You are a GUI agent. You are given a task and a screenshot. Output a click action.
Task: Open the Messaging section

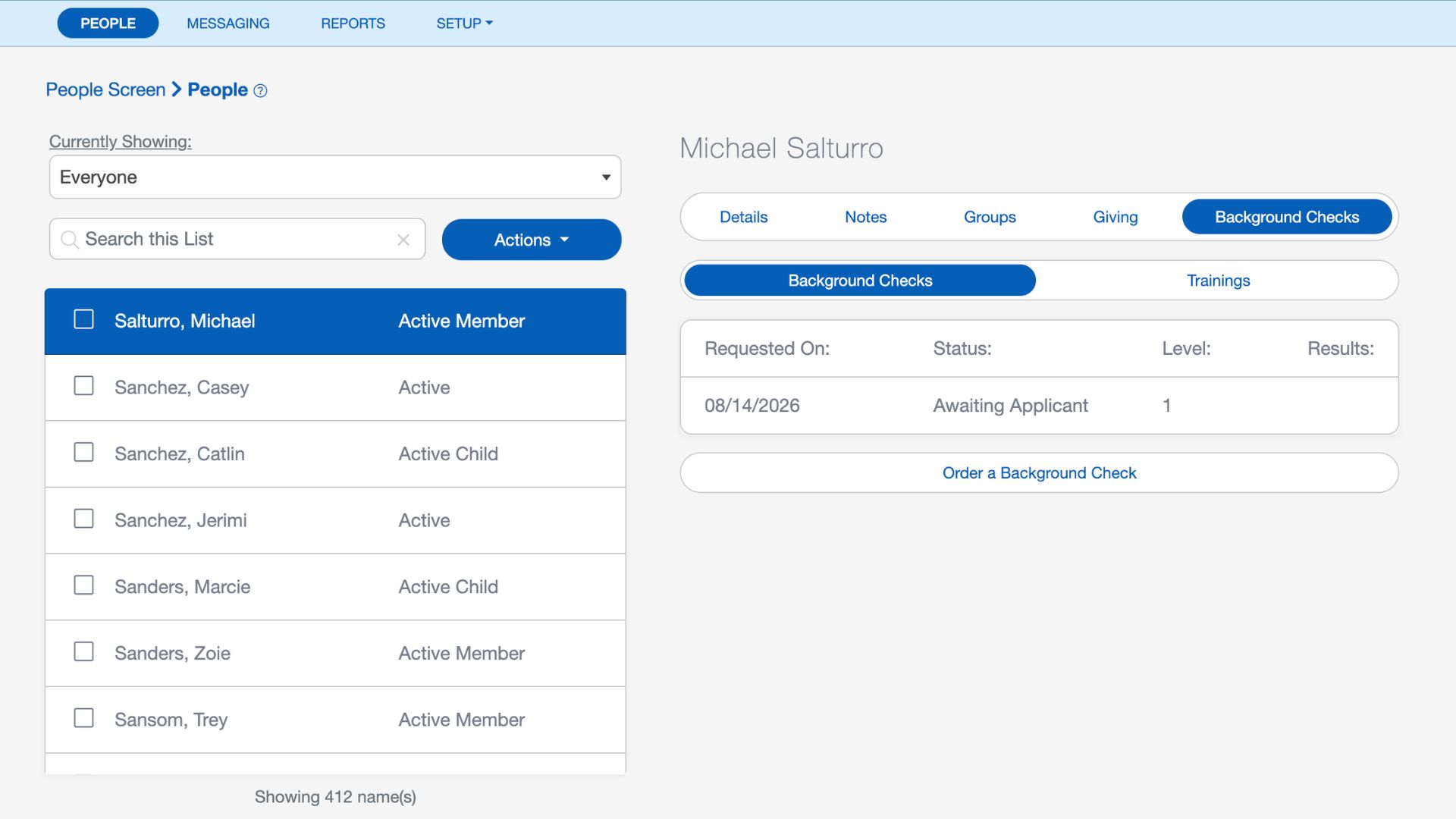point(228,24)
